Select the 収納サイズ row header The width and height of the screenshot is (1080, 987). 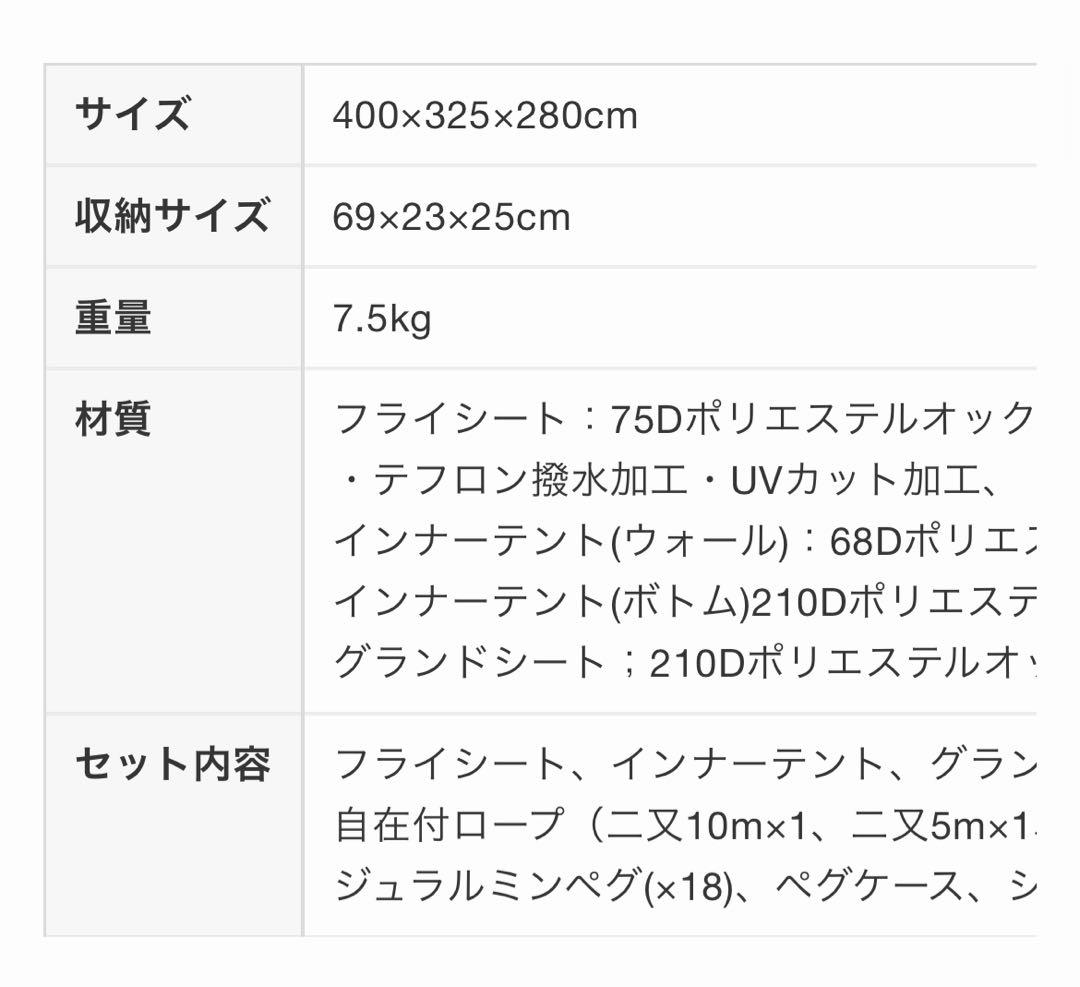[172, 216]
